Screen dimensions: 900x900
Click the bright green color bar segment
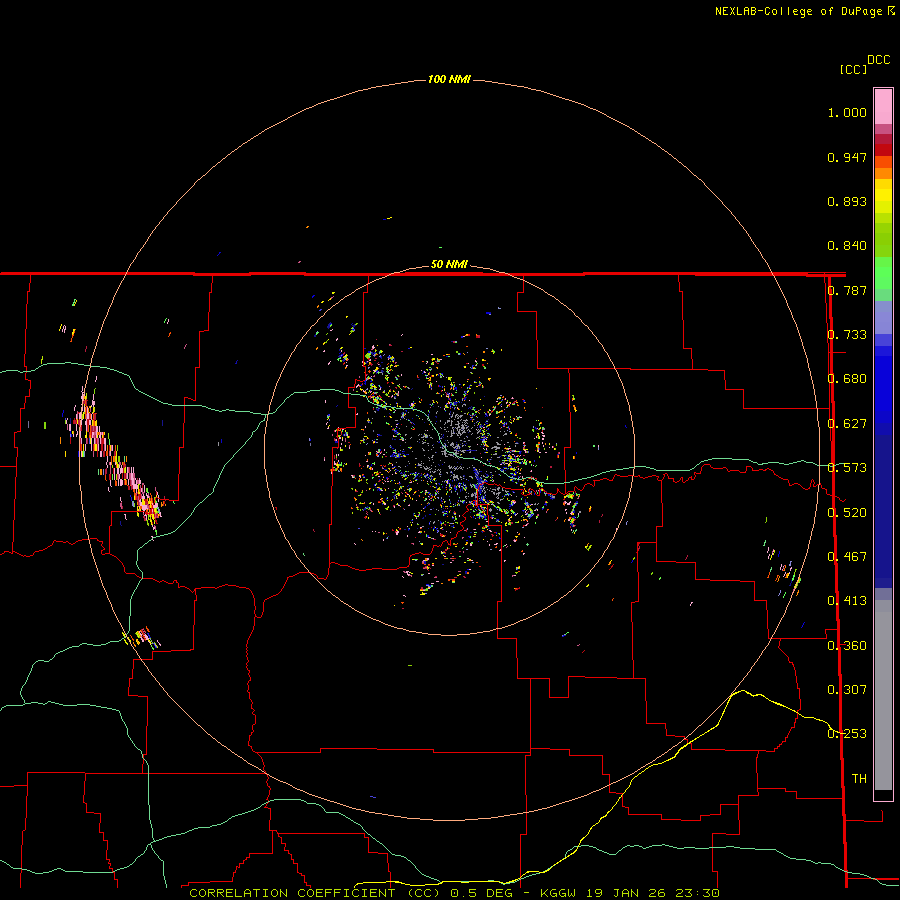(x=883, y=273)
